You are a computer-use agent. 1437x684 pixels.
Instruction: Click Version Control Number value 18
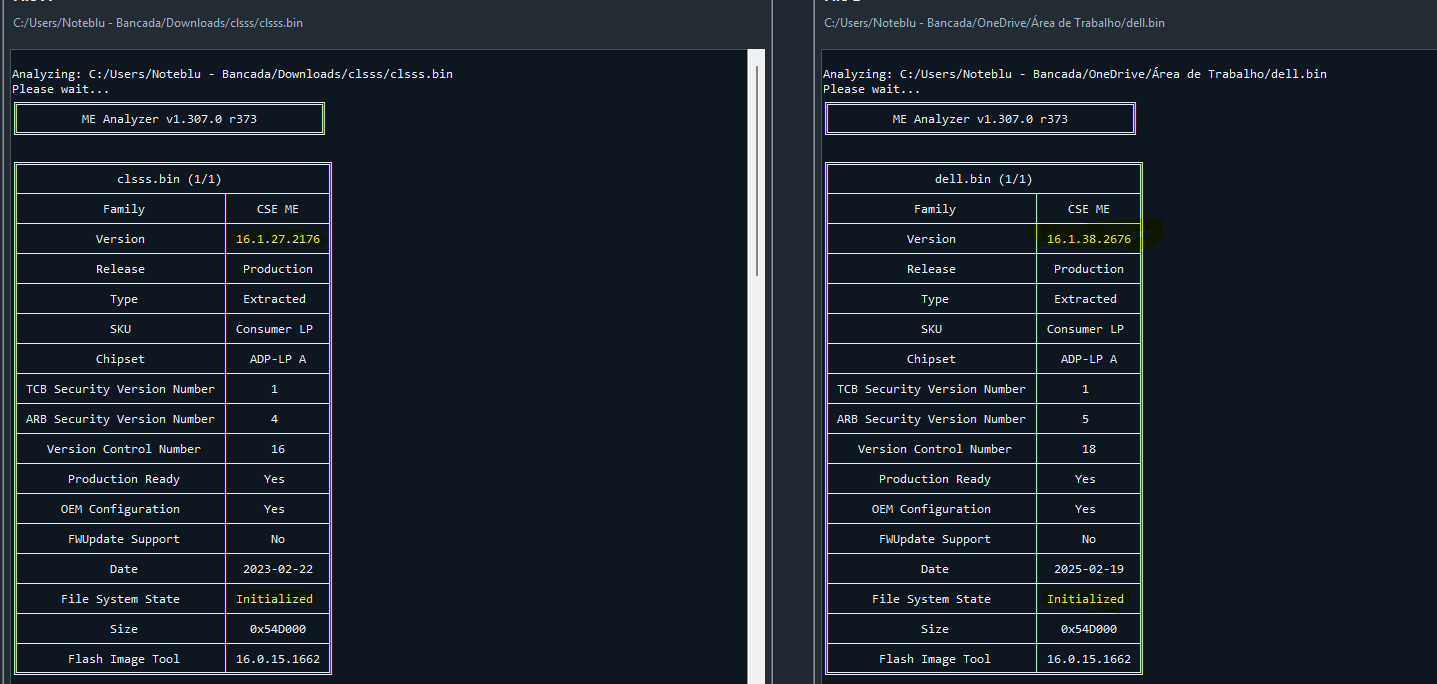(x=1088, y=449)
